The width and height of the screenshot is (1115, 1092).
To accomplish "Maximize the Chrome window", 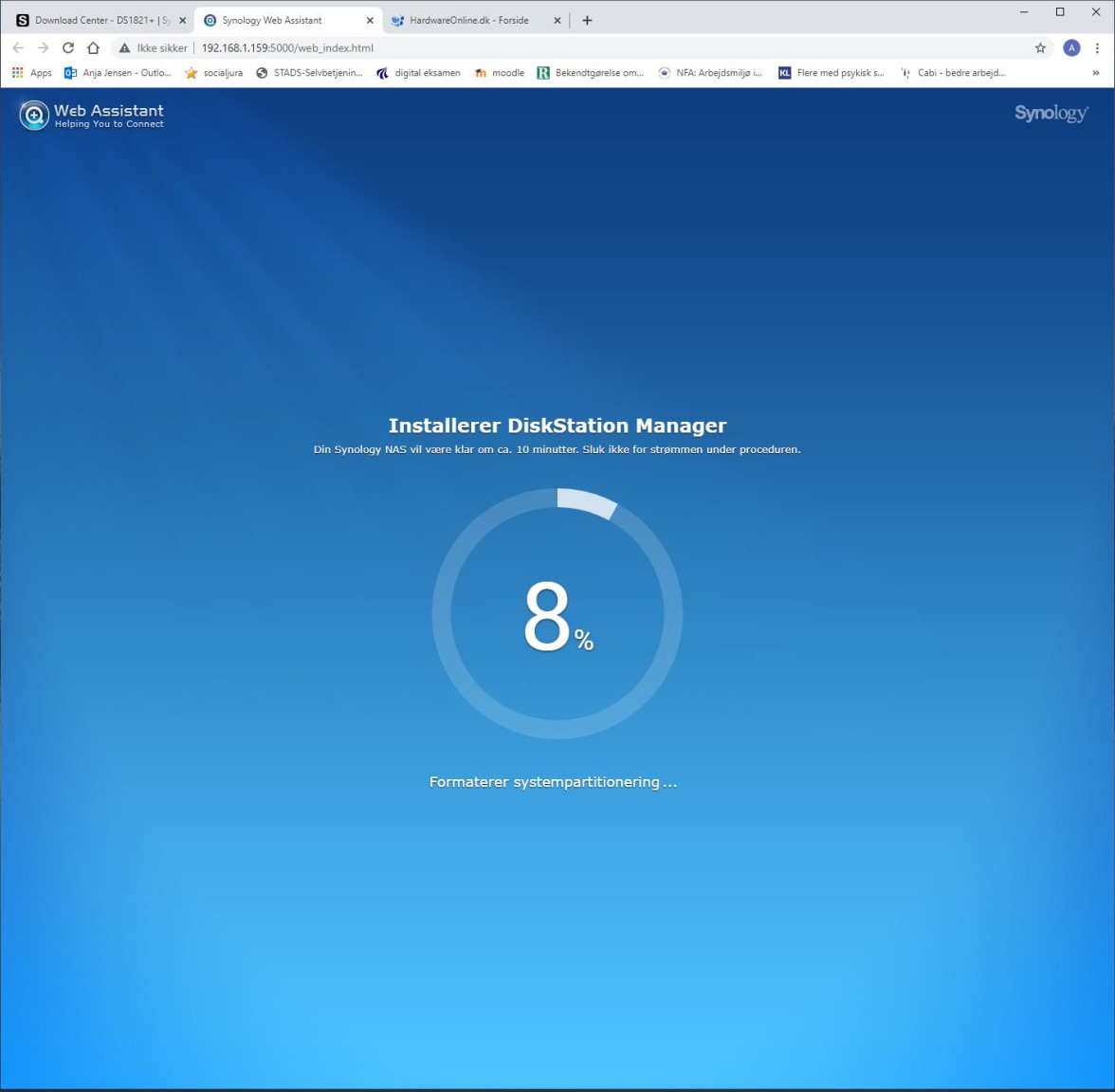I will click(x=1060, y=12).
